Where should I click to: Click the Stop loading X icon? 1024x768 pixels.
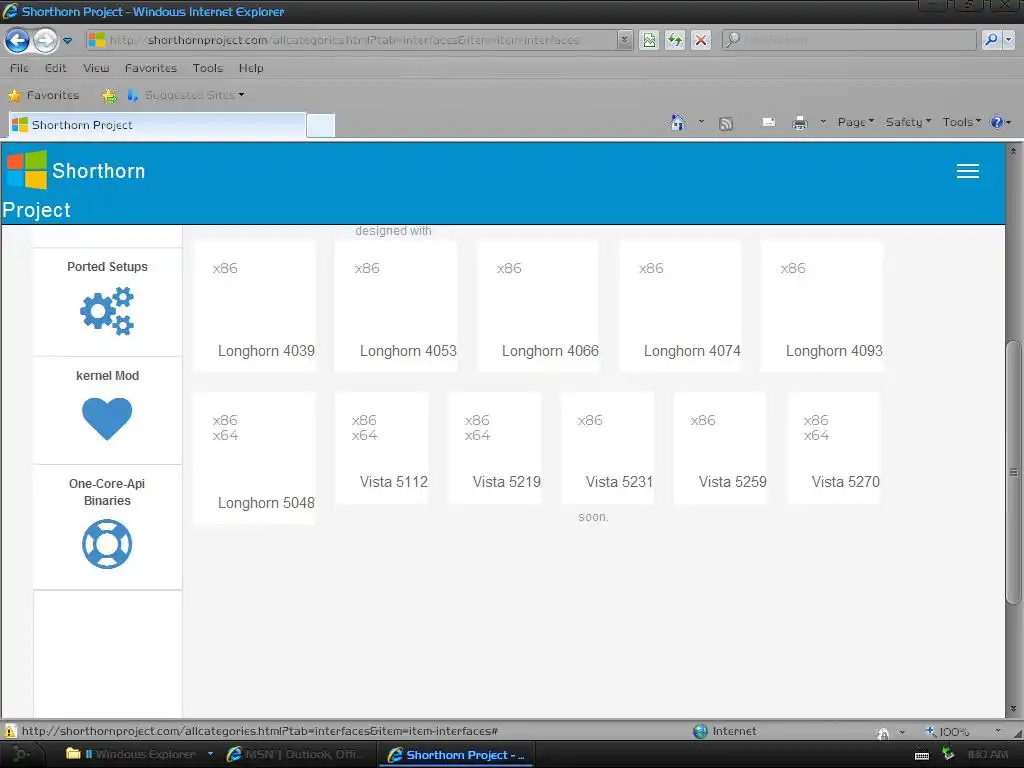click(x=701, y=40)
